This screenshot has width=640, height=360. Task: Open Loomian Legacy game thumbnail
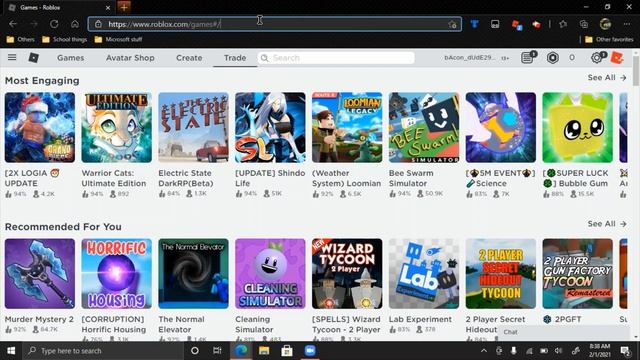click(347, 127)
